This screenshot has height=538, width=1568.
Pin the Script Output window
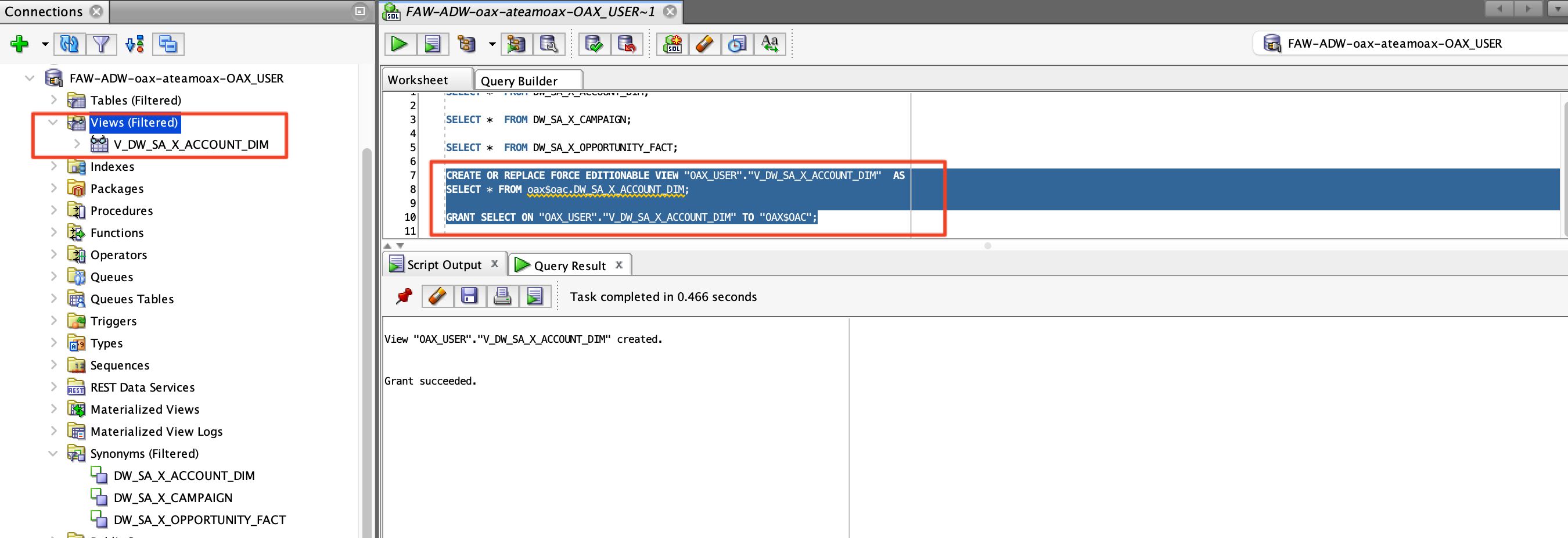tap(404, 296)
